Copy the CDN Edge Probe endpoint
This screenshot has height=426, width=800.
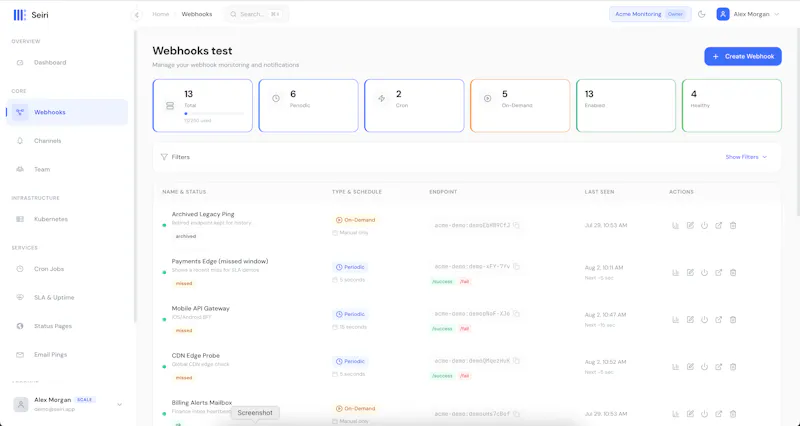click(516, 361)
